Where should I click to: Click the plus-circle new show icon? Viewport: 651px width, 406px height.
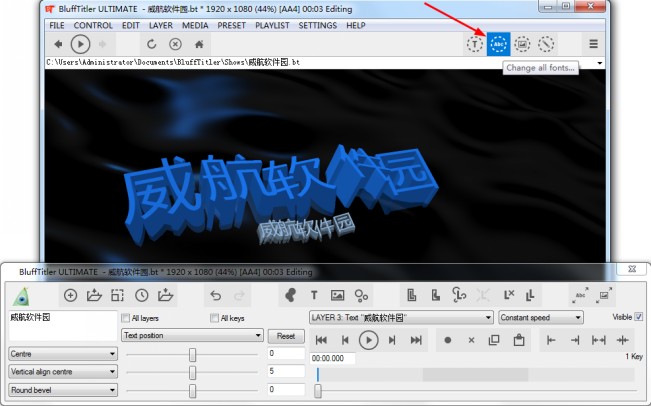(70, 295)
